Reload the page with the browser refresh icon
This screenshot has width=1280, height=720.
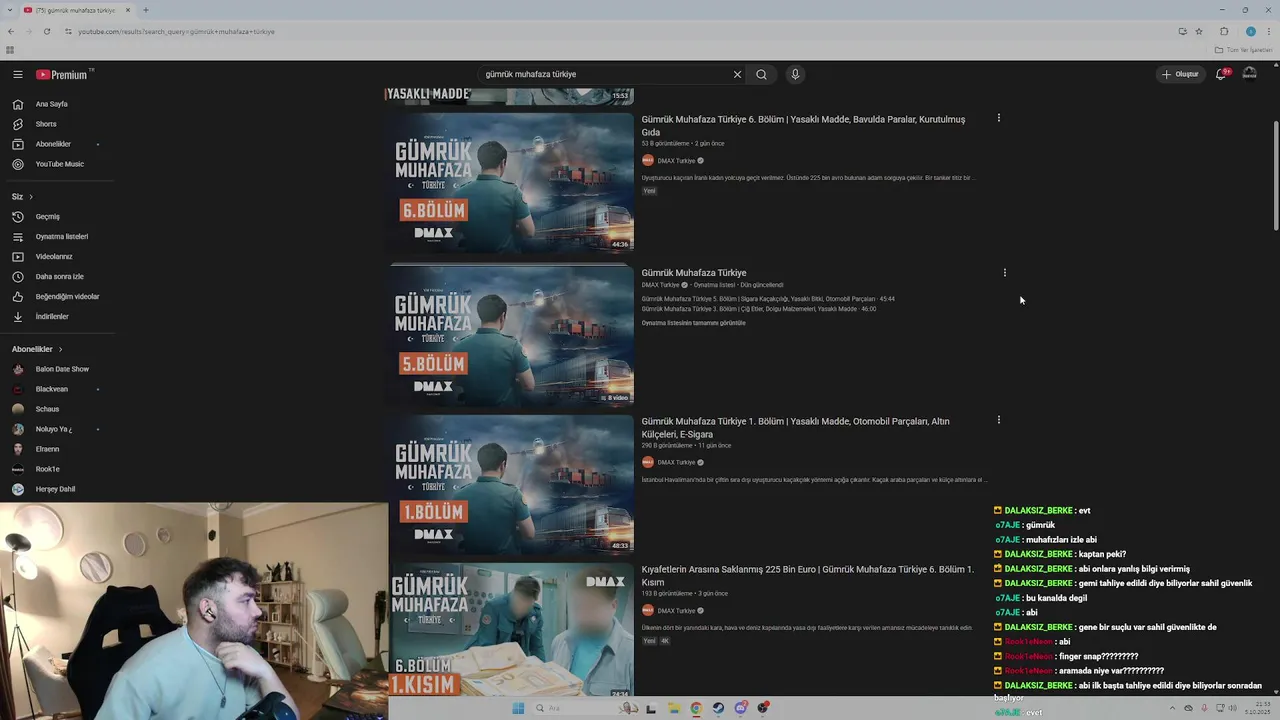pyautogui.click(x=46, y=31)
